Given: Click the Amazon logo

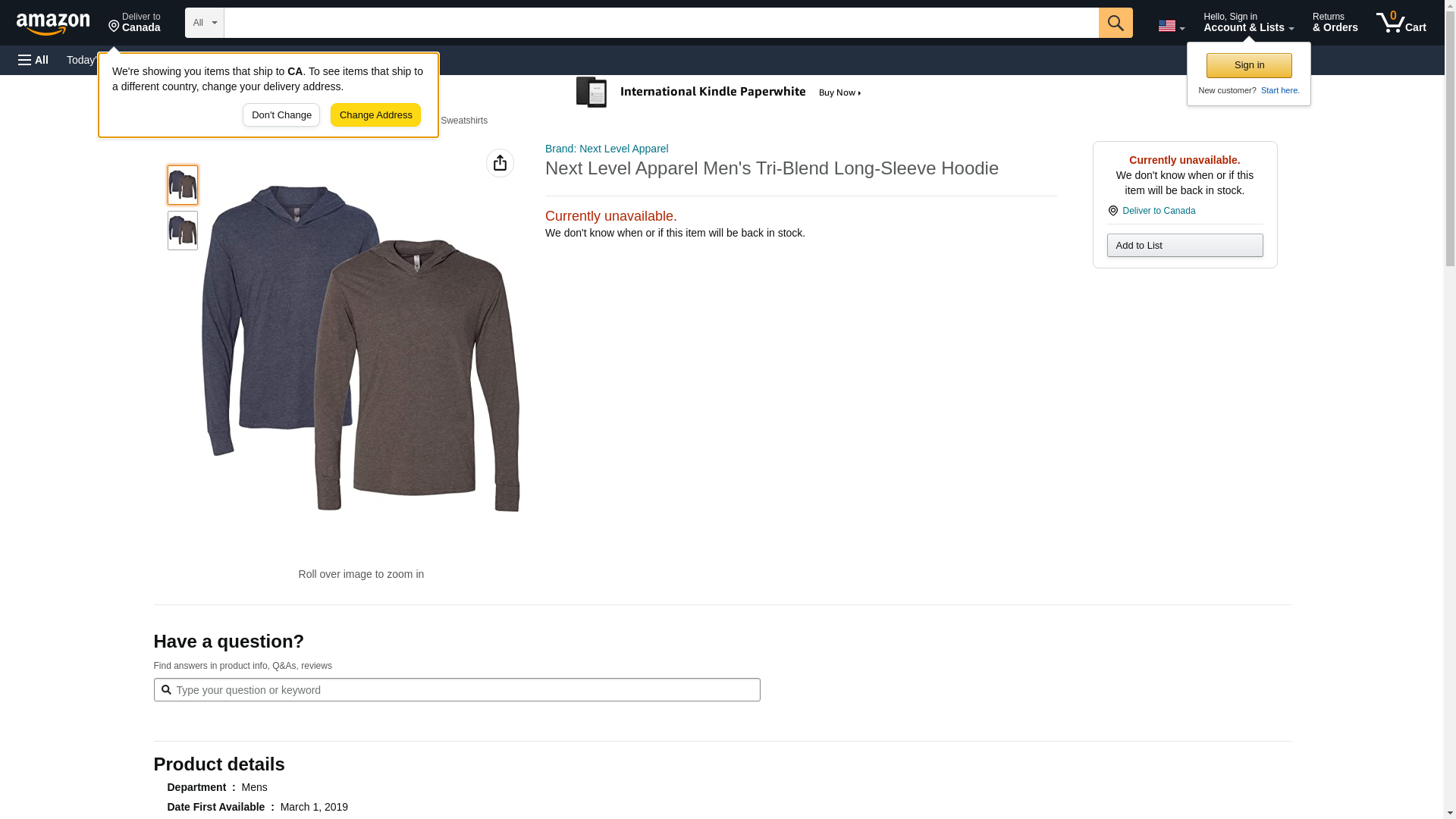Looking at the screenshot, I should (x=53, y=24).
